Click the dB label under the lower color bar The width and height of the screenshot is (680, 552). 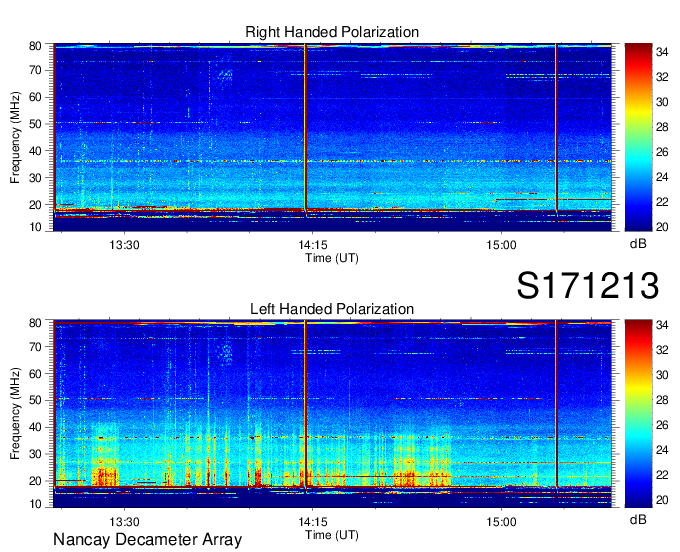coord(638,519)
